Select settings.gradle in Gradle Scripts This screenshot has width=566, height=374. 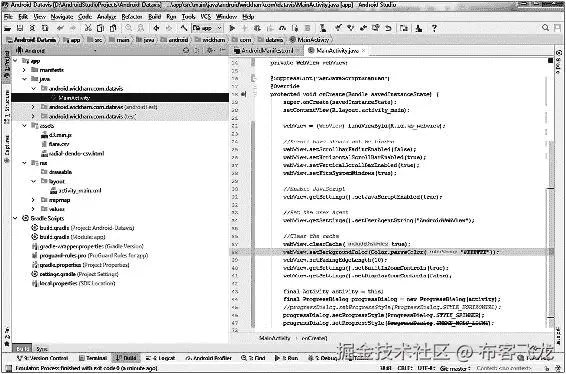point(75,274)
